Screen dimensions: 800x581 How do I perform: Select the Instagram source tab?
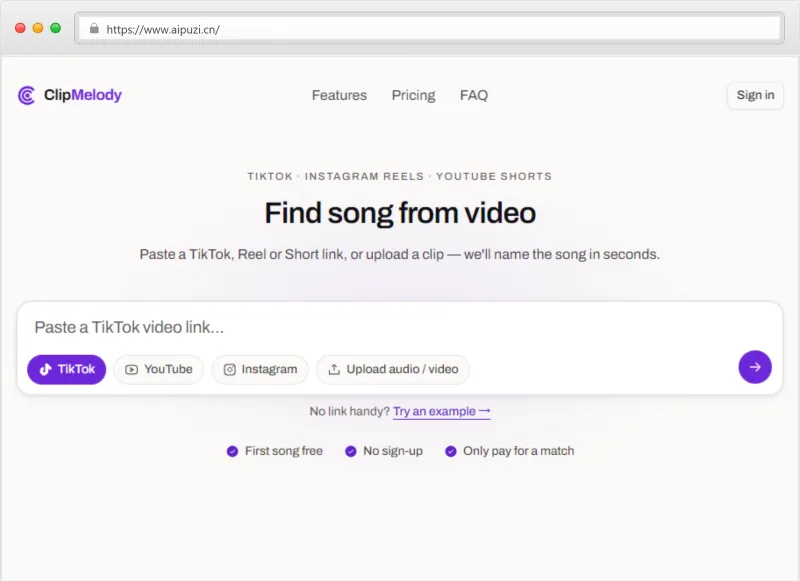click(260, 369)
